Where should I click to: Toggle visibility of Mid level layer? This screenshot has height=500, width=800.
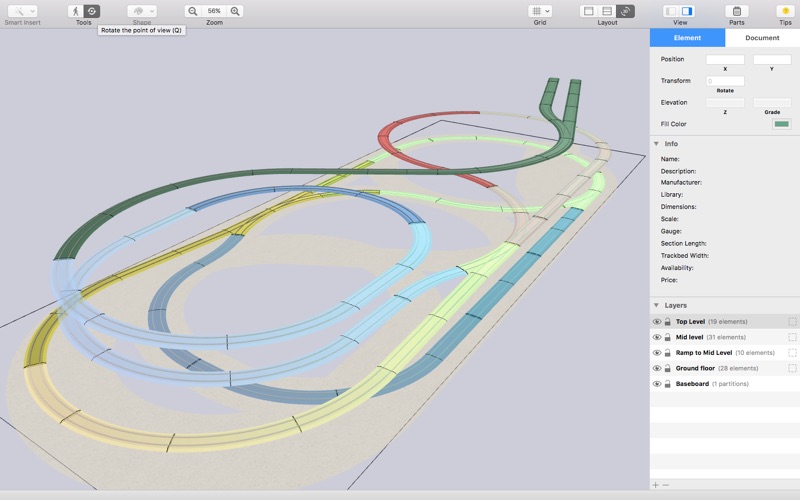[x=657, y=338]
